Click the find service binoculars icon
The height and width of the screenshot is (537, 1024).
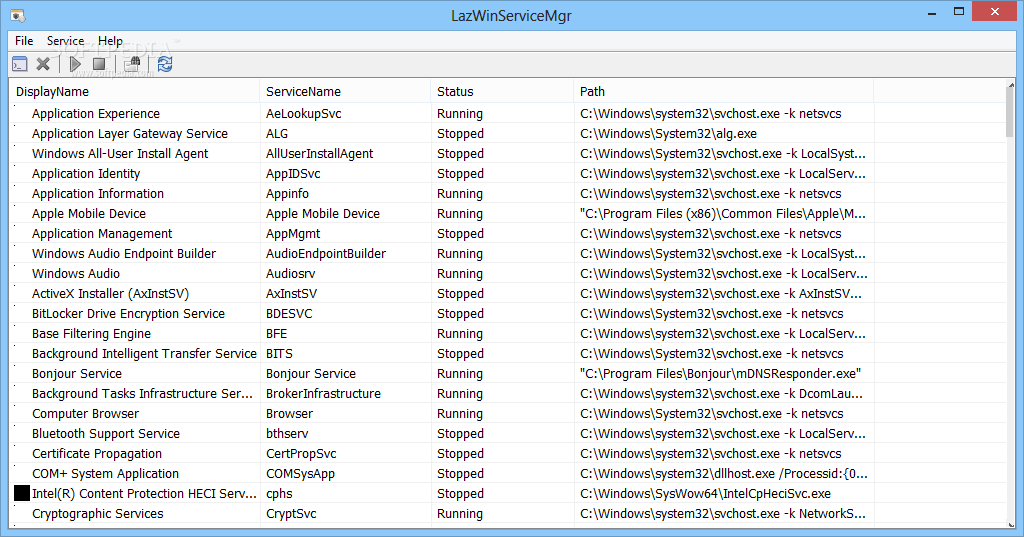tap(133, 64)
